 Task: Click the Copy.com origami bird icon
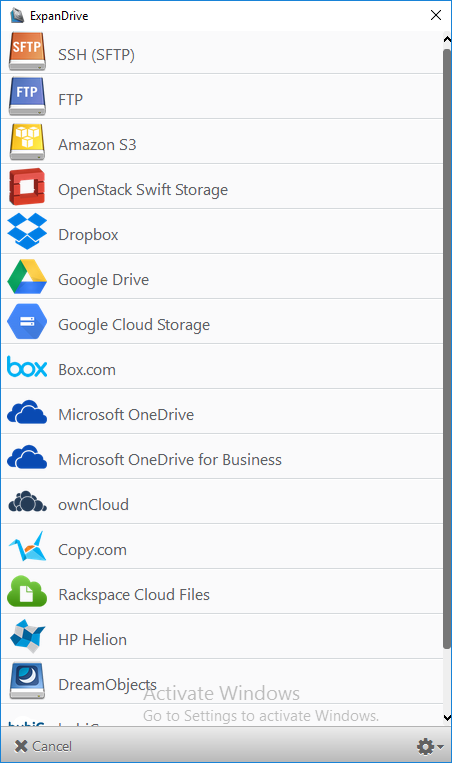pyautogui.click(x=27, y=546)
